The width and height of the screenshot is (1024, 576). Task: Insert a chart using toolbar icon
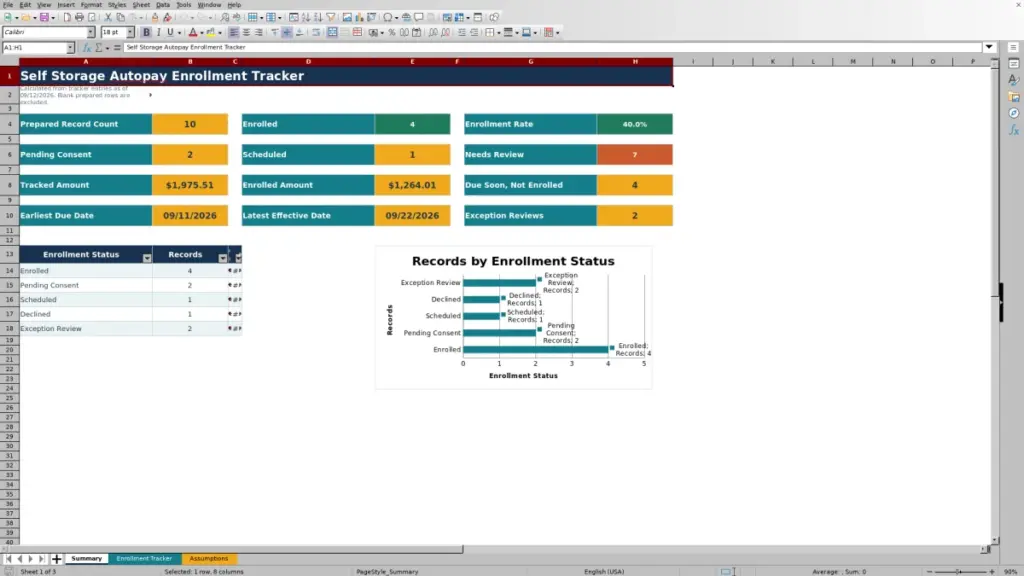[x=359, y=17]
